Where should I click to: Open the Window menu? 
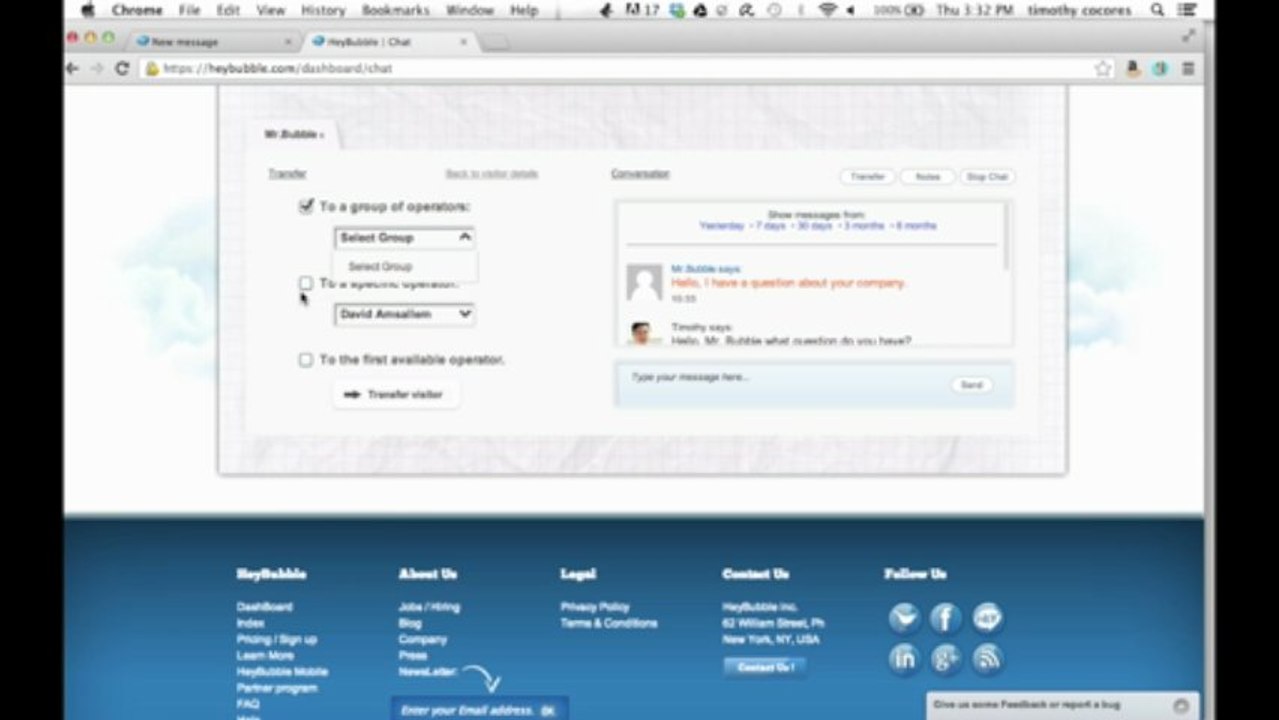(470, 10)
